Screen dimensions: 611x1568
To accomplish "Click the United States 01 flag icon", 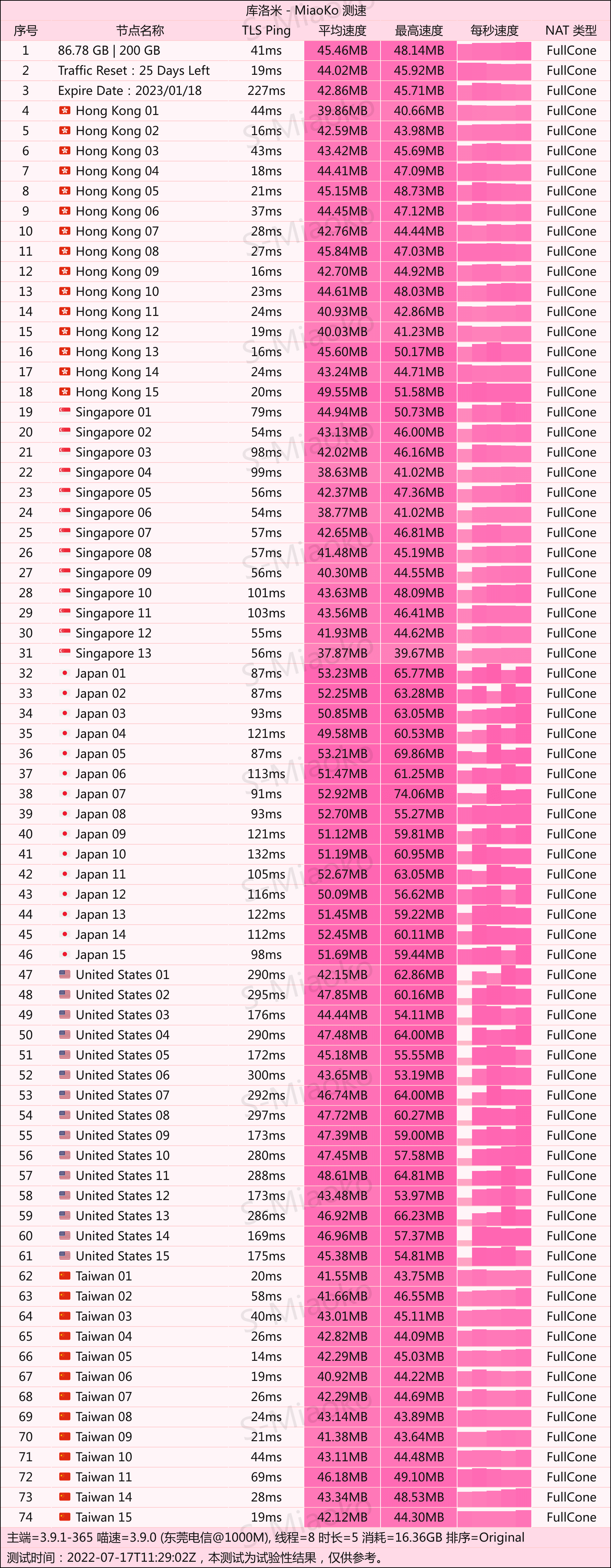I will pos(64,974).
